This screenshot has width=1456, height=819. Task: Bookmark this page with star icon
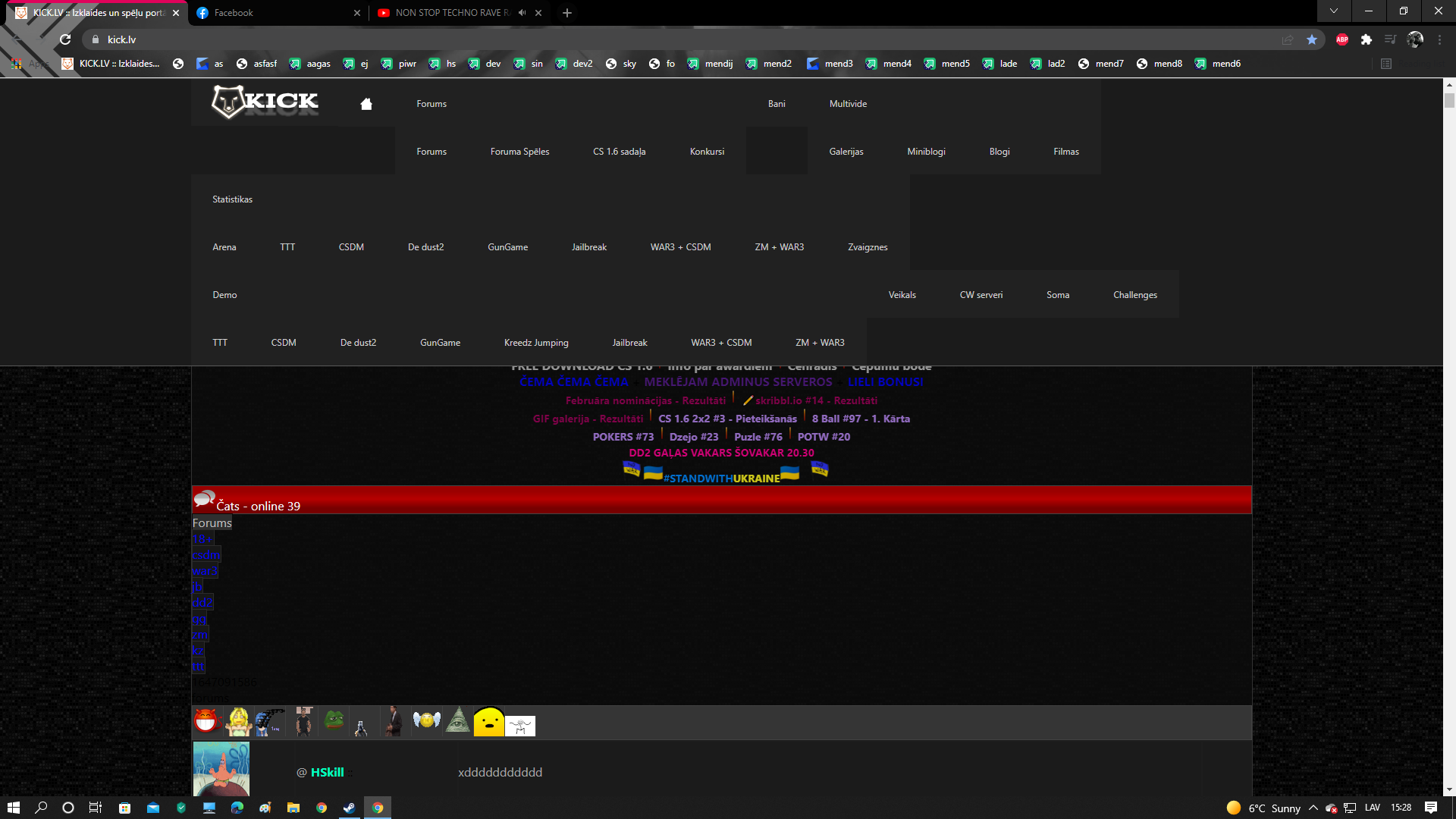point(1312,39)
